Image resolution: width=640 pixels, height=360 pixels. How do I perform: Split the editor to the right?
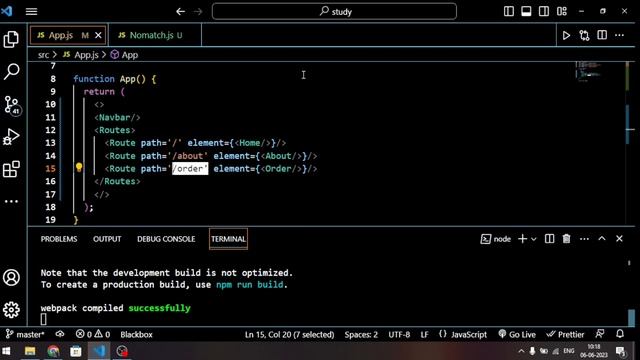pyautogui.click(x=602, y=35)
